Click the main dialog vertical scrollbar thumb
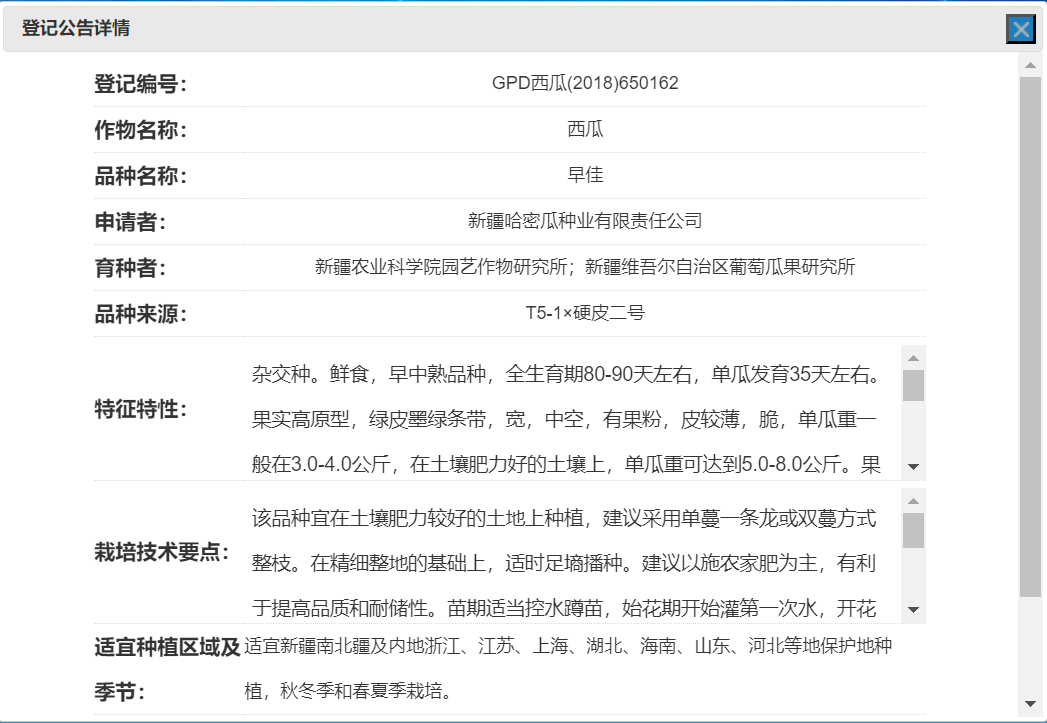1047x723 pixels. [x=1030, y=336]
